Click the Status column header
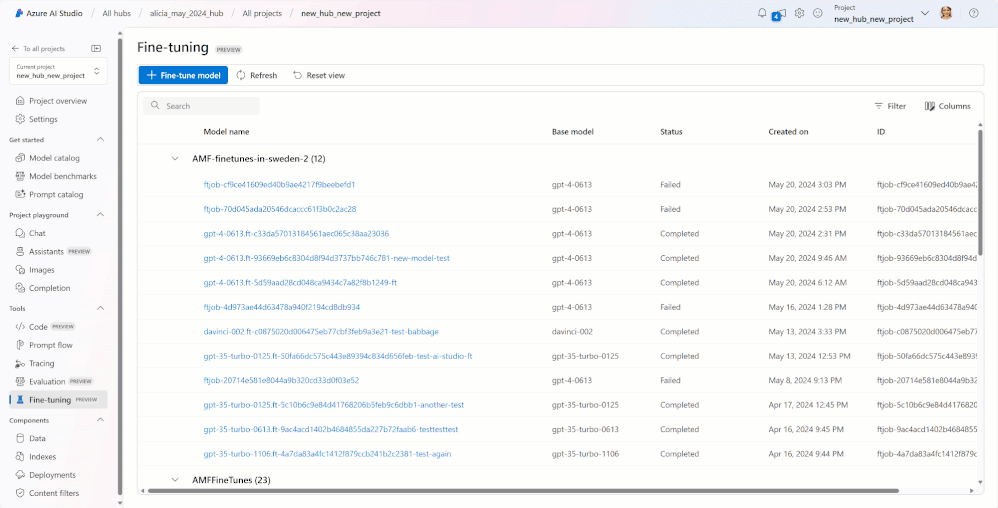The width and height of the screenshot is (998, 508). [671, 132]
